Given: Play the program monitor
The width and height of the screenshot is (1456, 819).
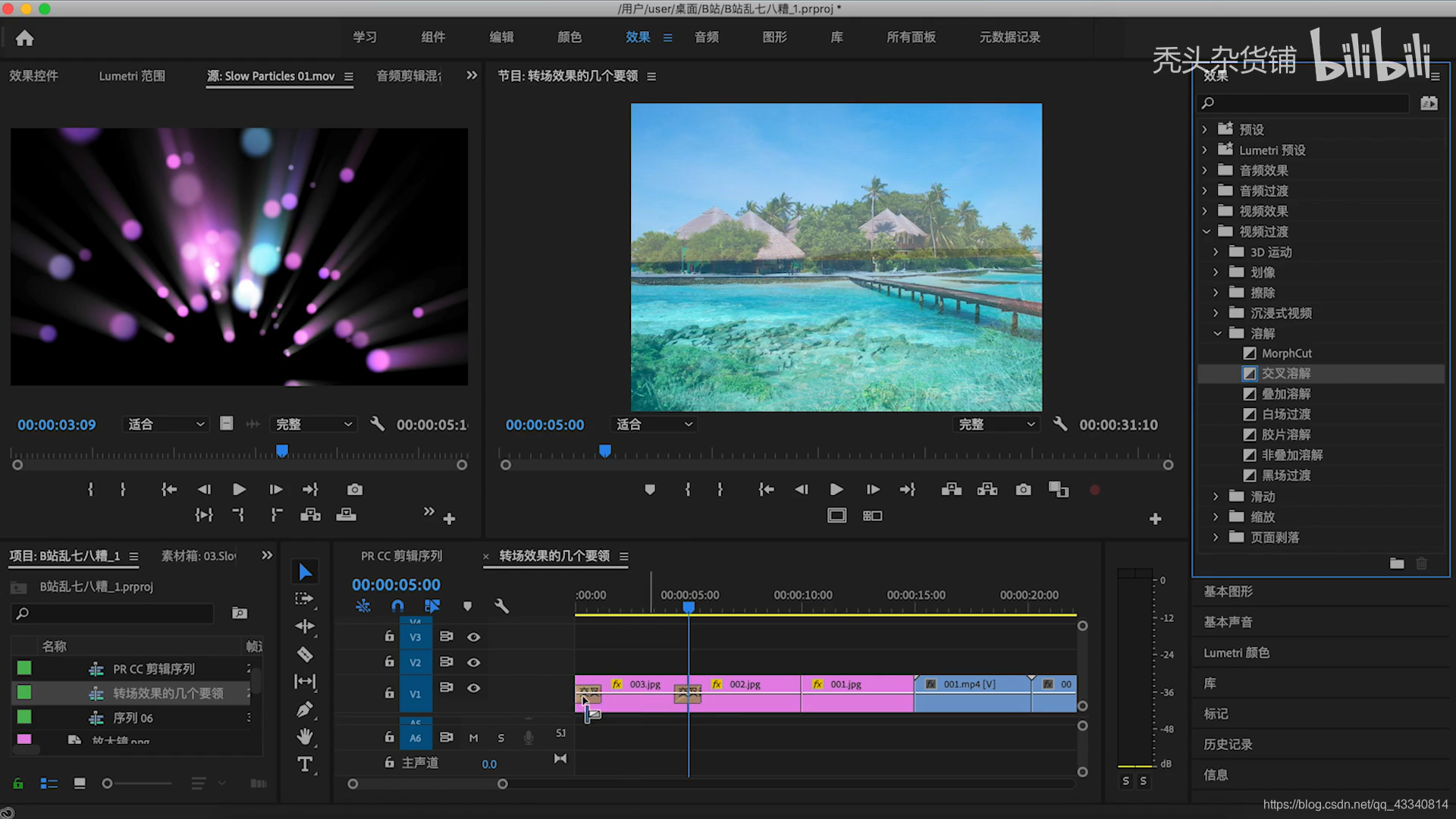Looking at the screenshot, I should point(836,490).
